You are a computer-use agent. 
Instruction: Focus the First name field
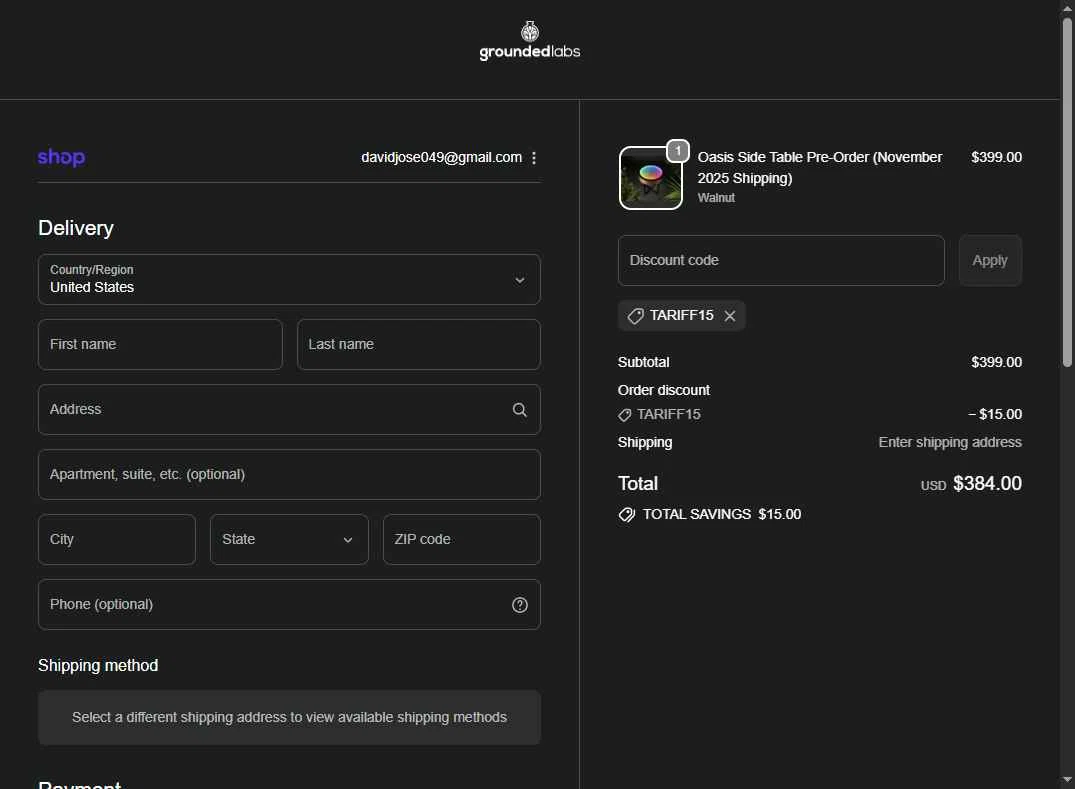pyautogui.click(x=160, y=344)
